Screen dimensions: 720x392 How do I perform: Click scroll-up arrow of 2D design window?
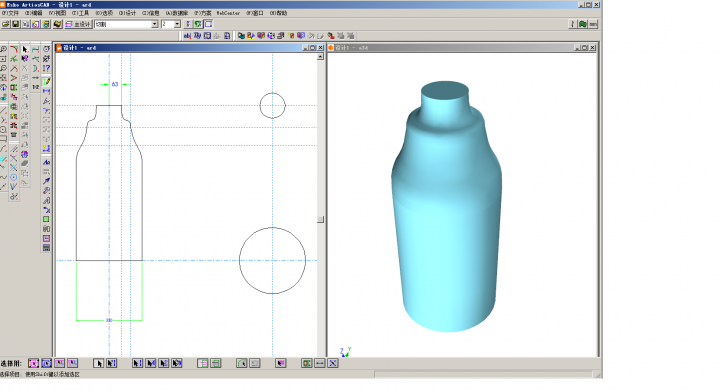tap(321, 56)
